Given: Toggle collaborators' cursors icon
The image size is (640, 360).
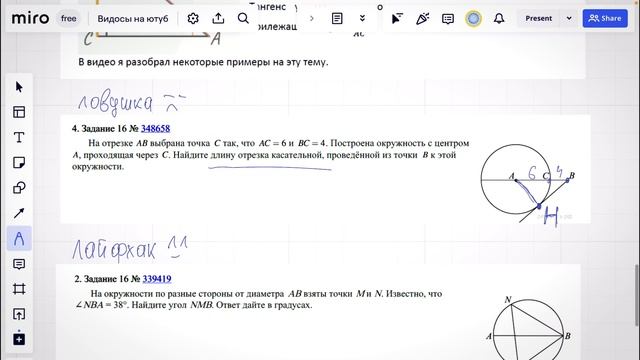Looking at the screenshot, I should [397, 18].
